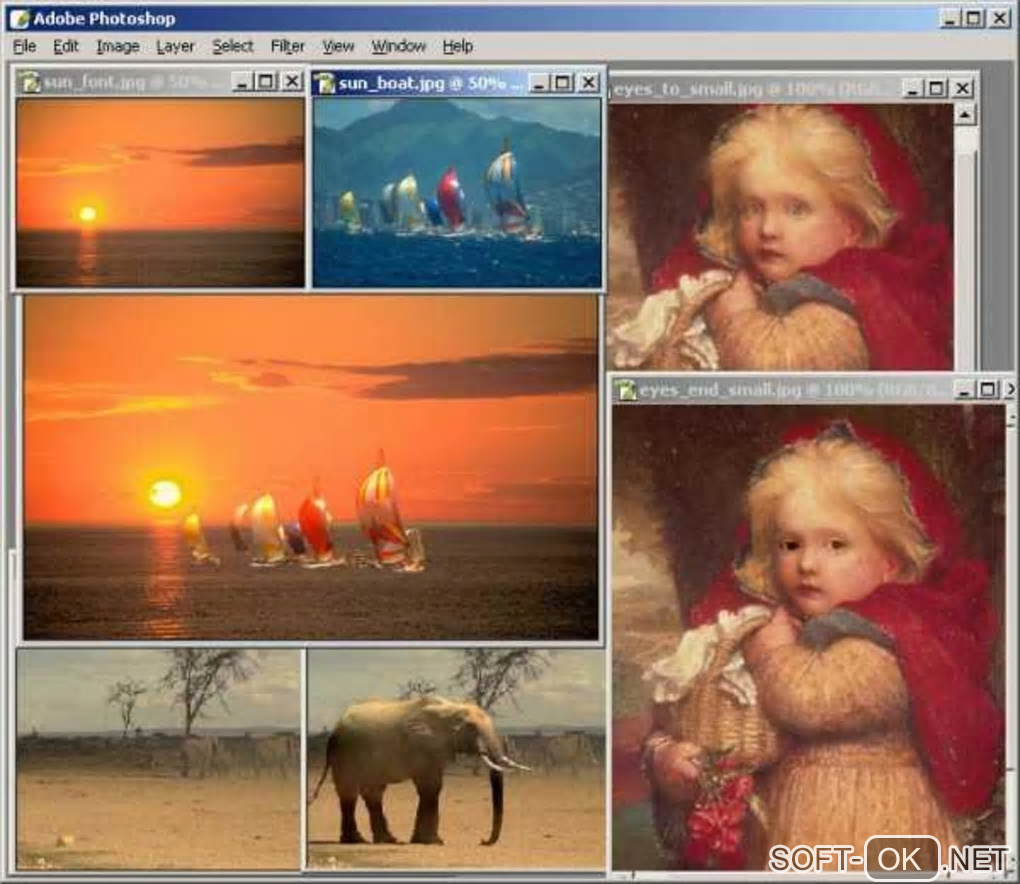Click the eyes_end_small.jpg document icon
1020x884 pixels.
pos(626,389)
